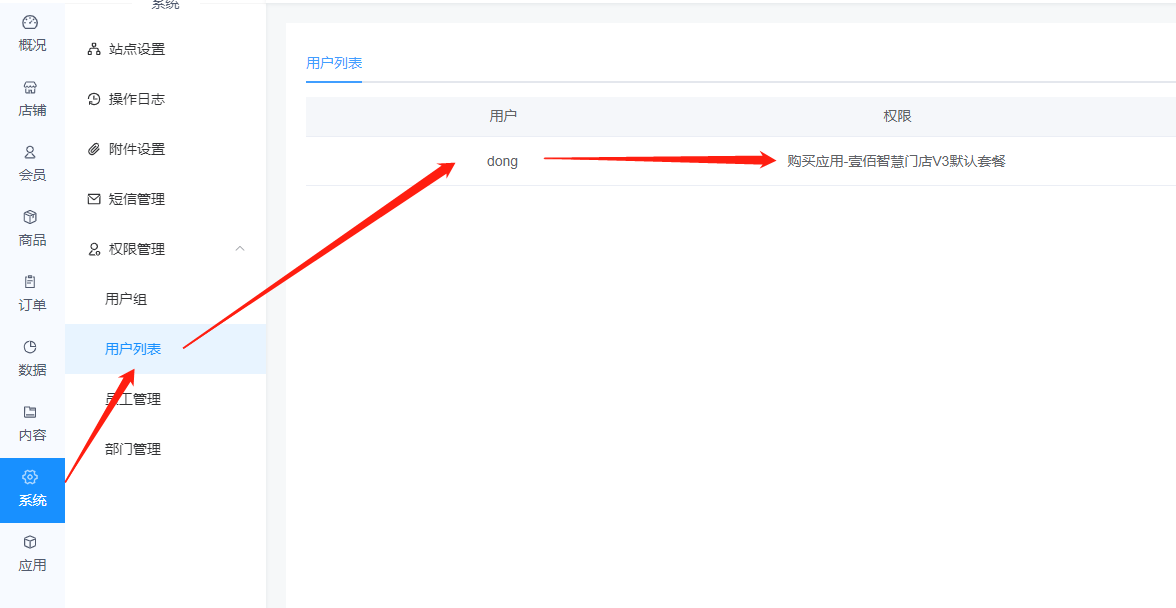Open the 店铺 store icon
The image size is (1176, 608).
pyautogui.click(x=30, y=88)
